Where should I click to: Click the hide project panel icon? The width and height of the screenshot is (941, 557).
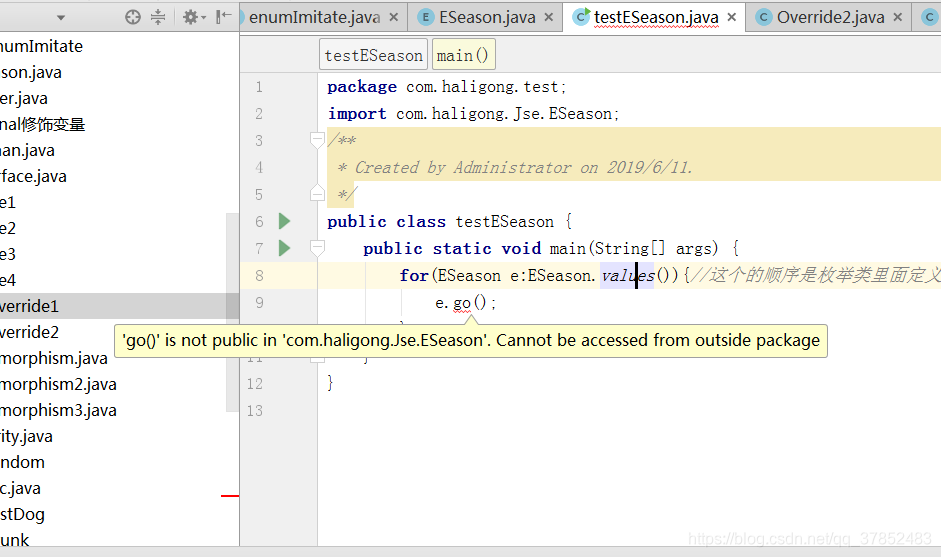223,17
